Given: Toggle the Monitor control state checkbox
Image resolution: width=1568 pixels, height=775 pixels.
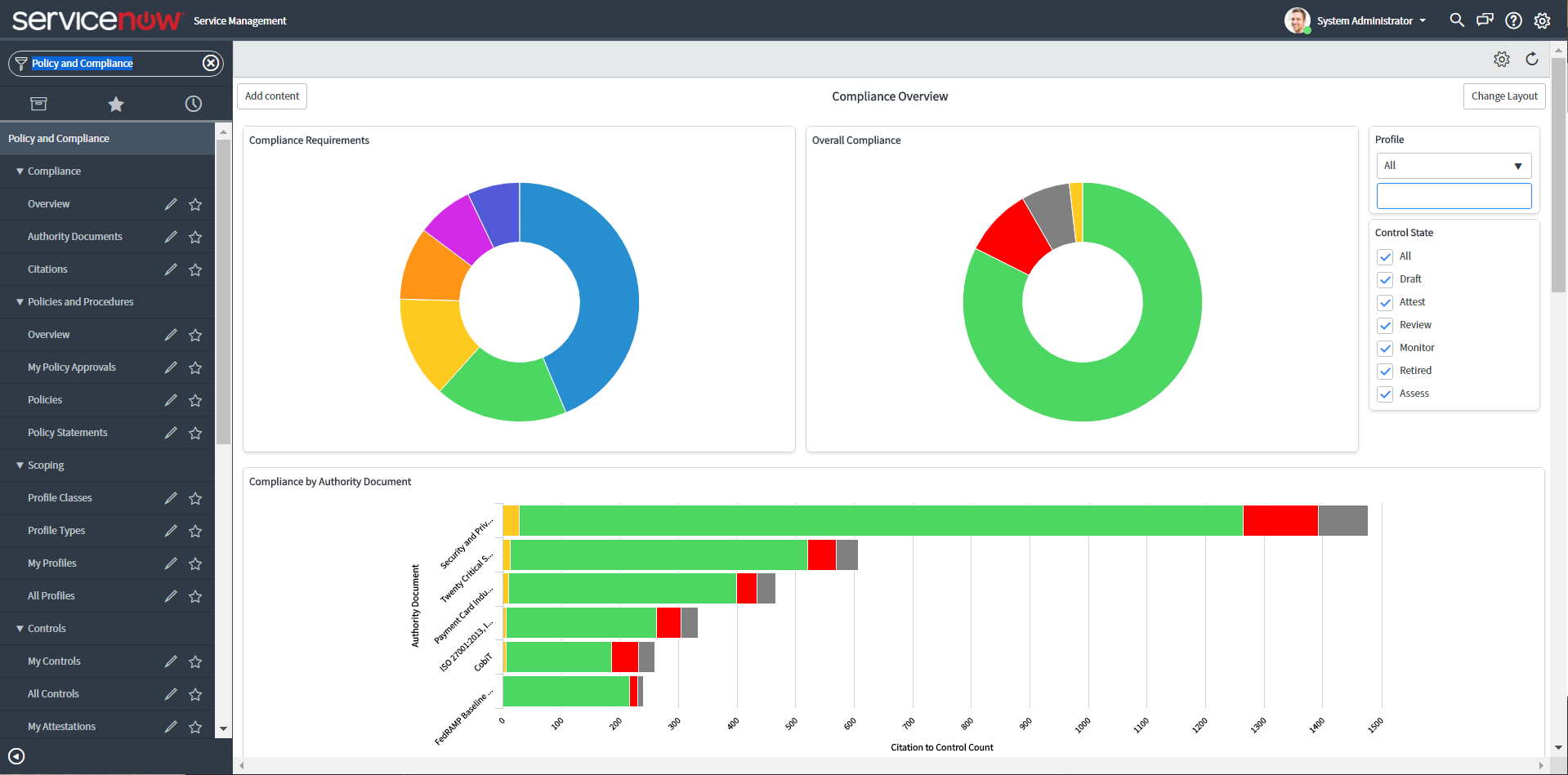Looking at the screenshot, I should click(1385, 349).
